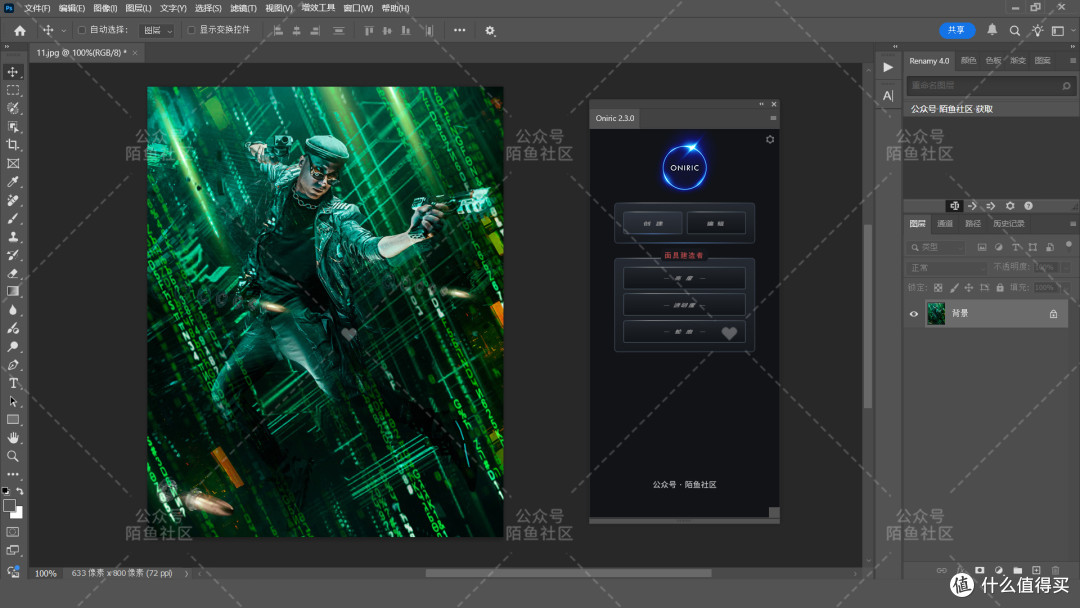Toggle Quick Mask mode

click(13, 532)
